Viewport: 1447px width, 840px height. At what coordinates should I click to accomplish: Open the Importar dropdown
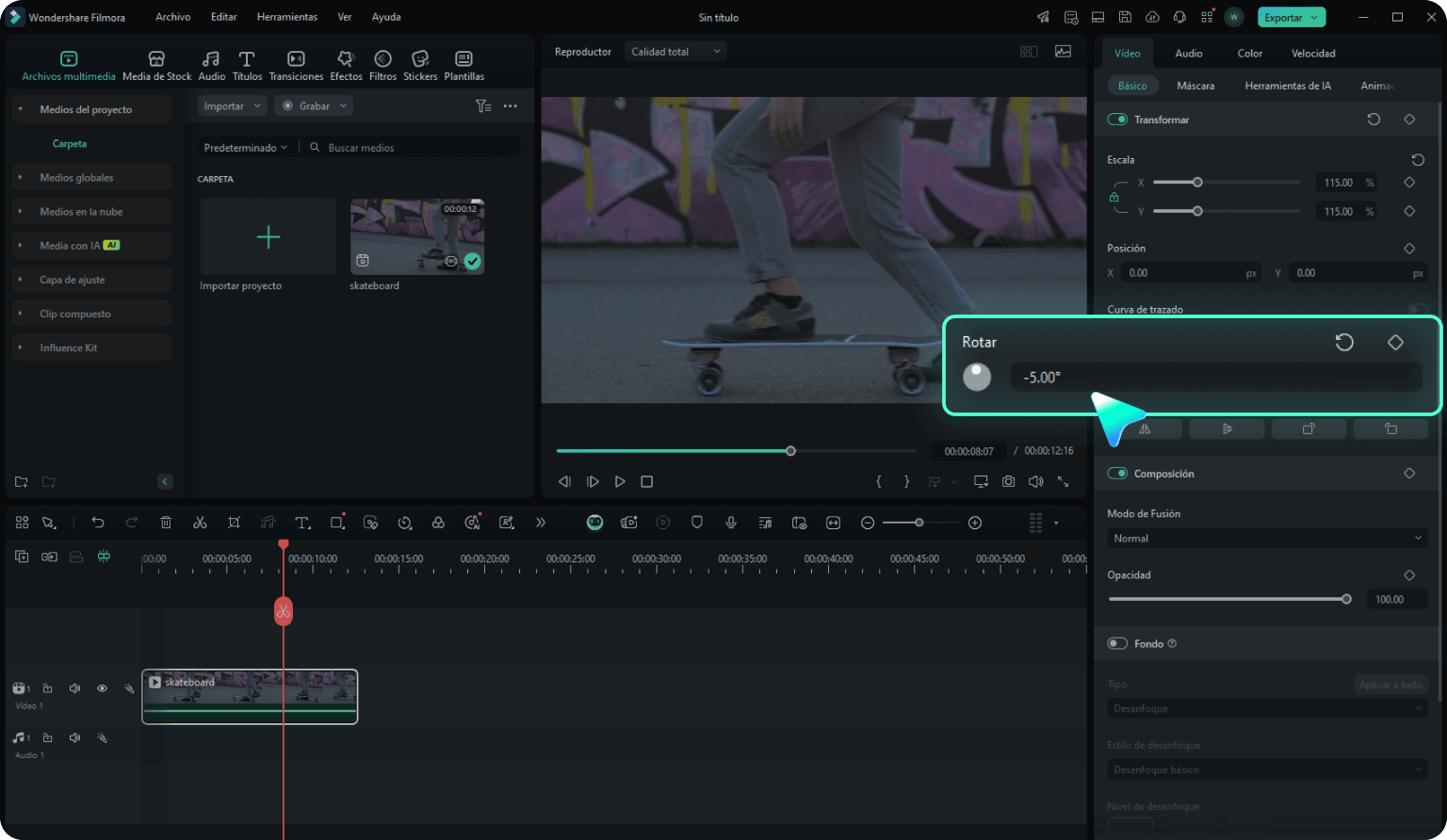233,106
